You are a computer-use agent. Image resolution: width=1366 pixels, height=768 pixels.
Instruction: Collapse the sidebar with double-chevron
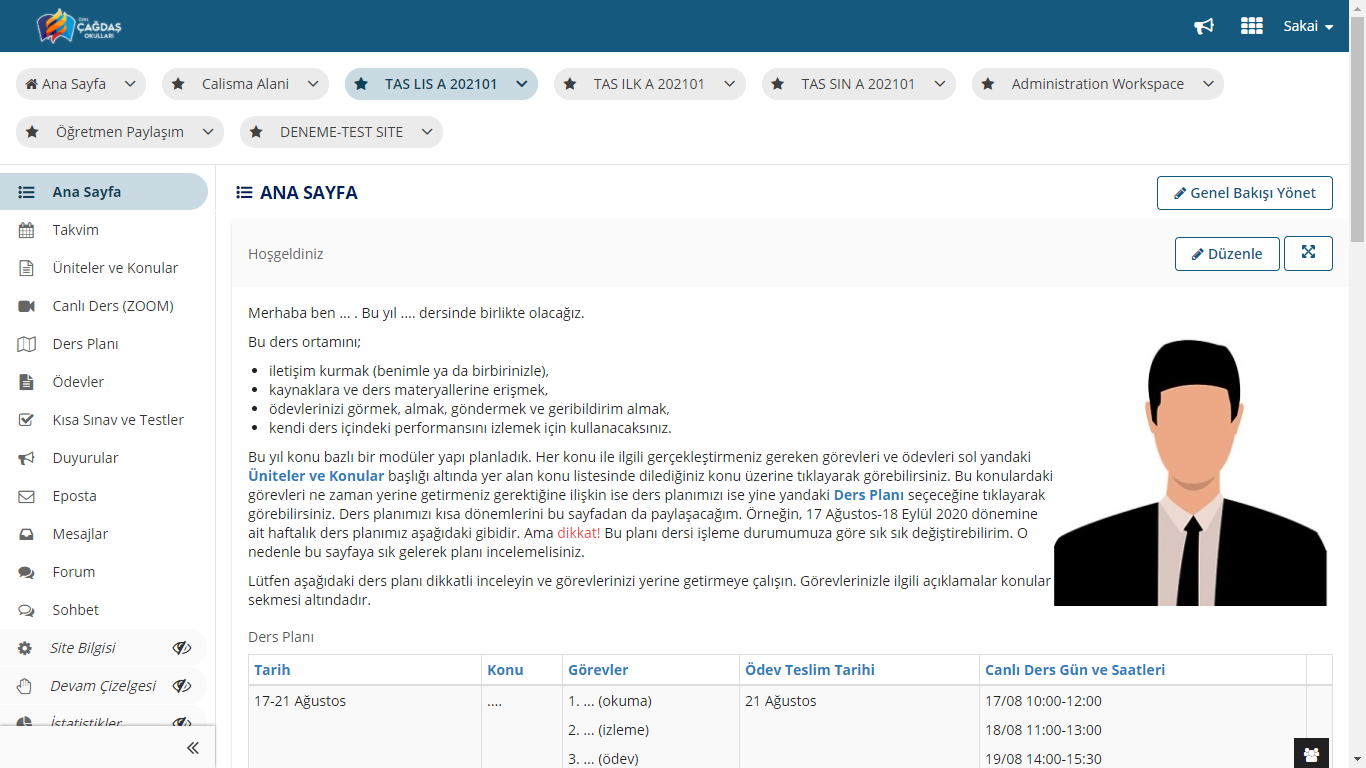(x=193, y=748)
